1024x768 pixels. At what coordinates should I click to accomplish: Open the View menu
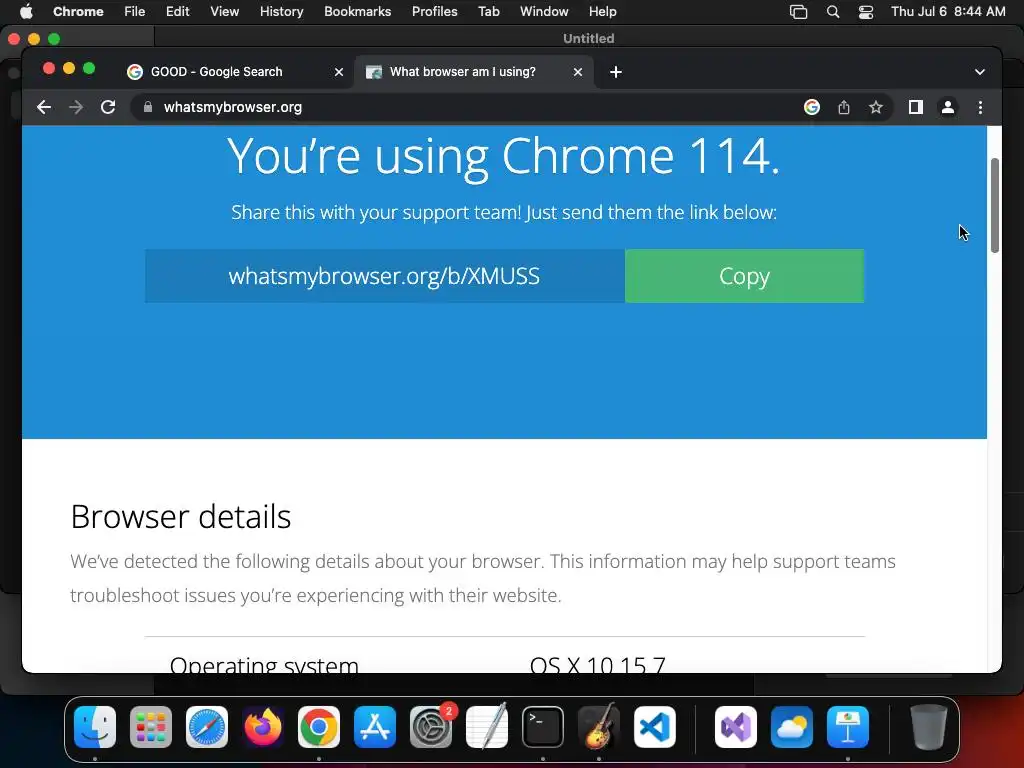pyautogui.click(x=224, y=12)
